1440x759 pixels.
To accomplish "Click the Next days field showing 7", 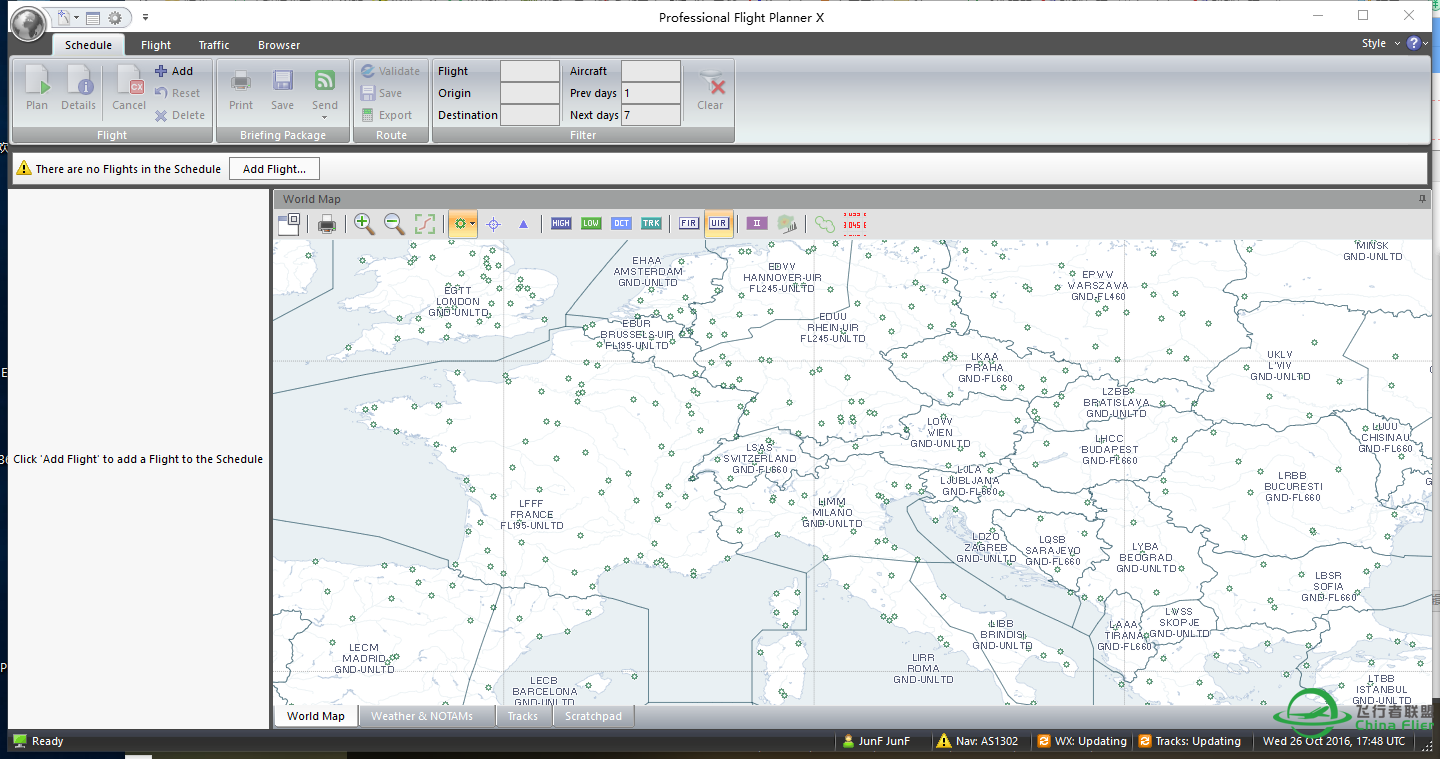I will (x=651, y=115).
